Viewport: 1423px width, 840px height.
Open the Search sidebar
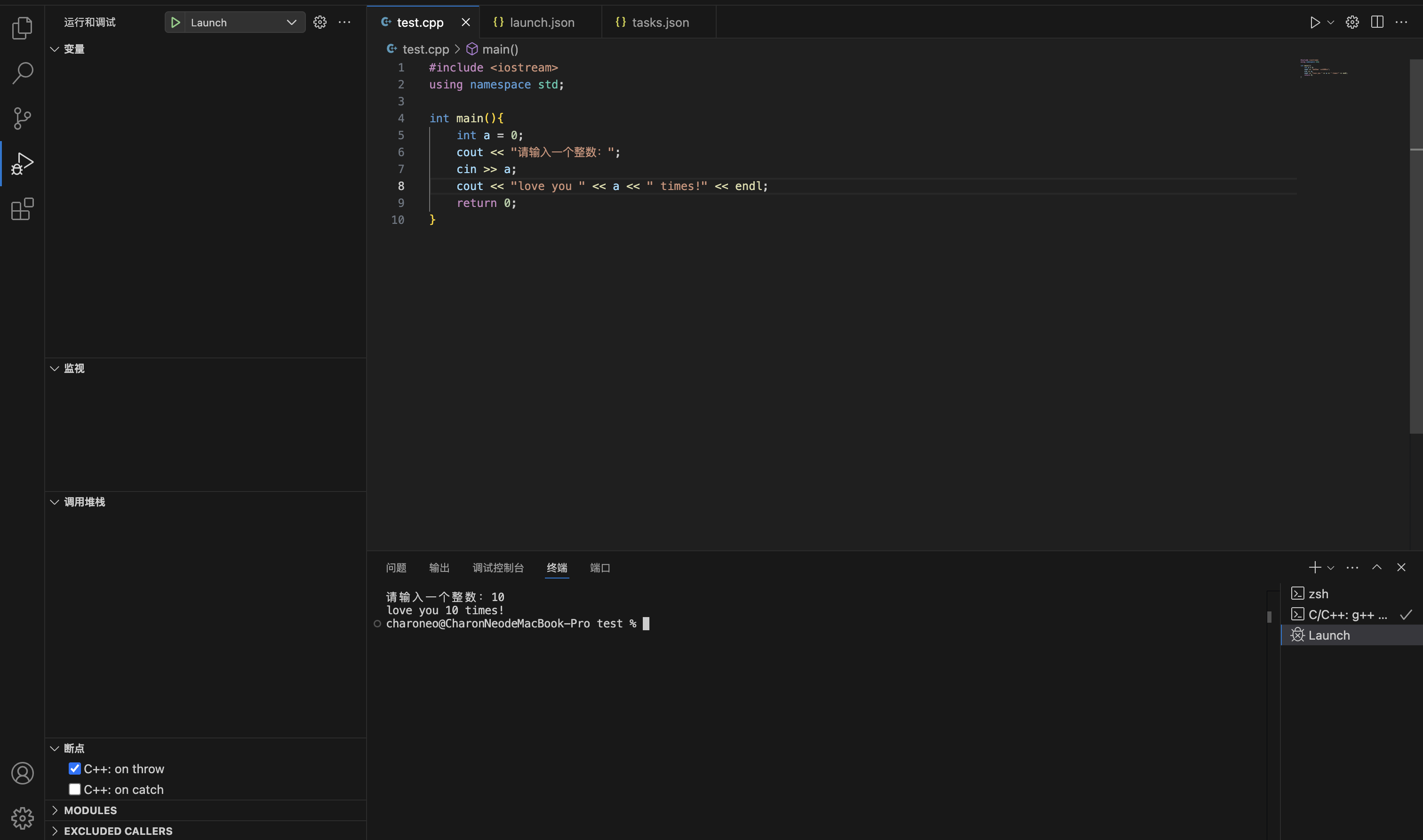[x=22, y=72]
